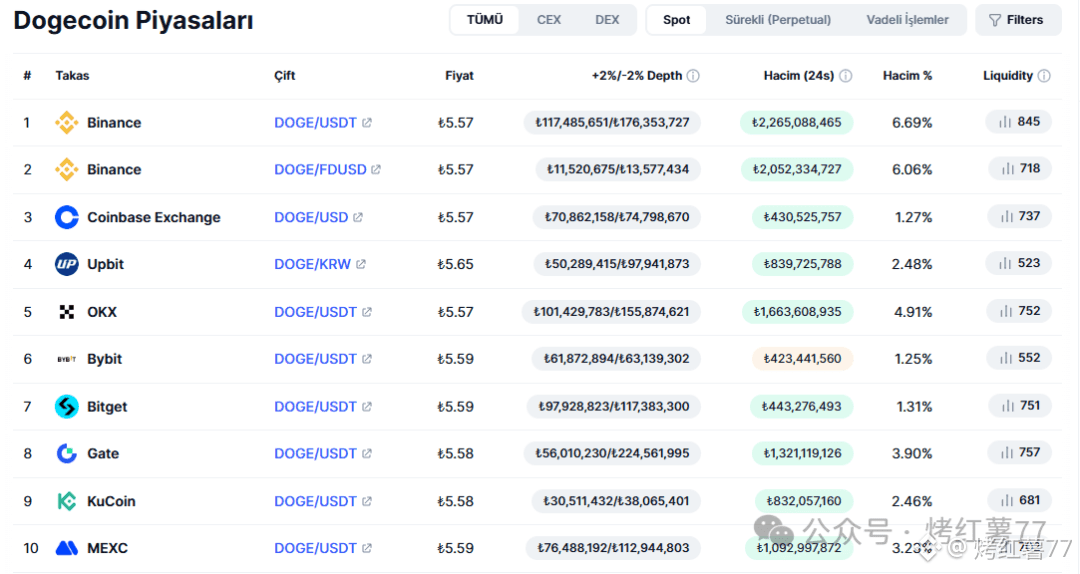Image resolution: width=1080 pixels, height=574 pixels.
Task: Click the Çift column header
Action: click(x=284, y=76)
